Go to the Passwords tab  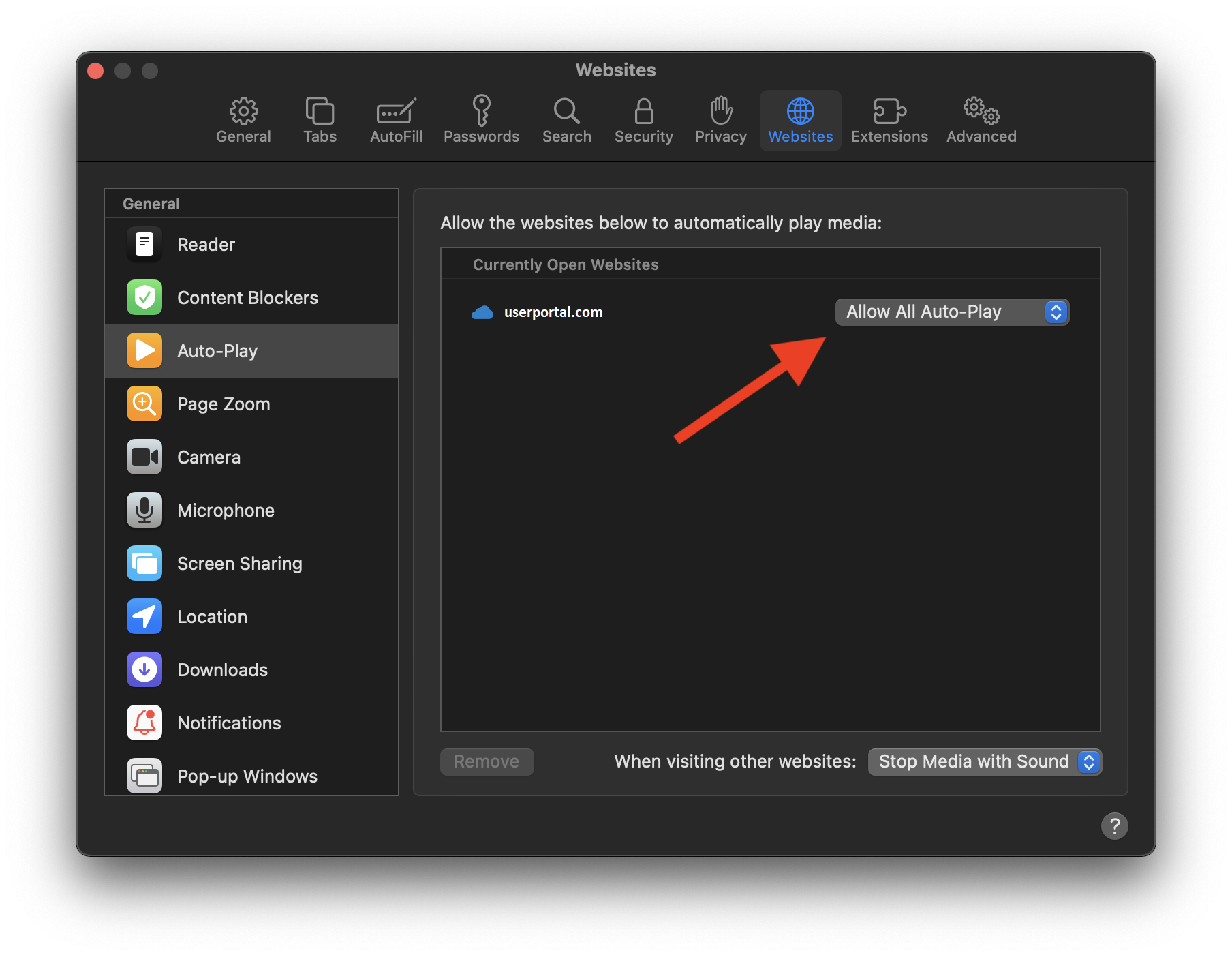tap(481, 121)
